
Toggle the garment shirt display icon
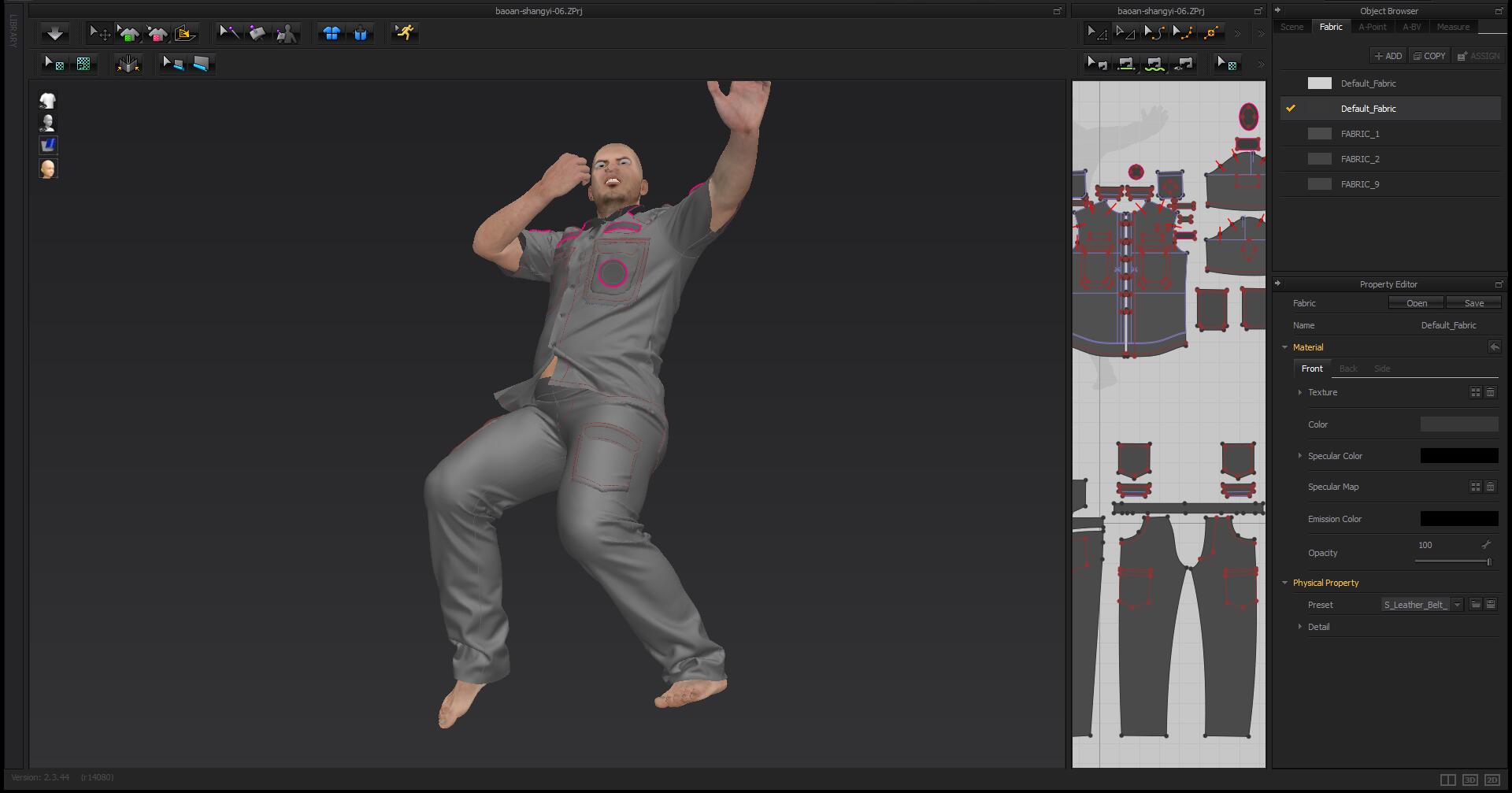click(x=48, y=100)
